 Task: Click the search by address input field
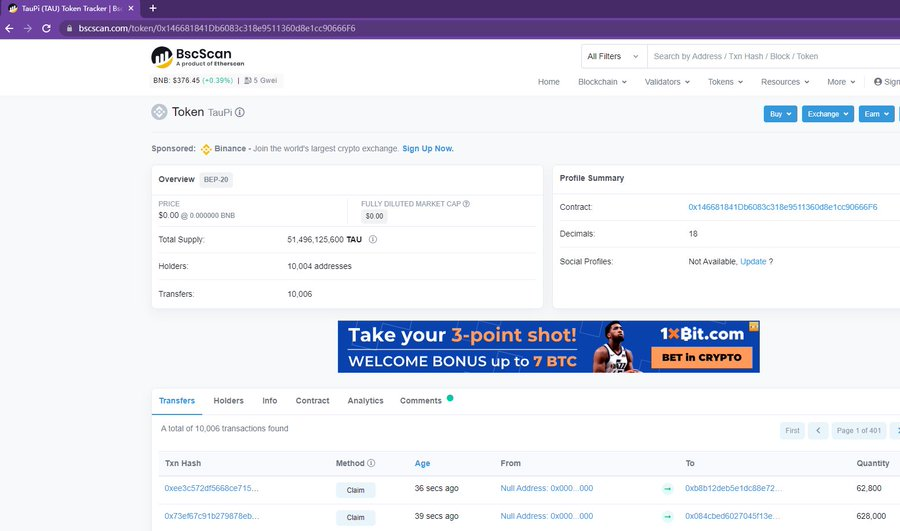click(773, 56)
